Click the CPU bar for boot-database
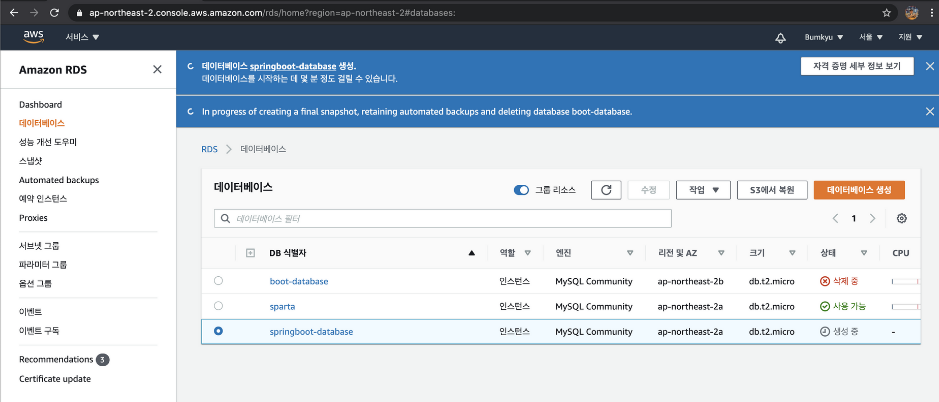 pyautogui.click(x=905, y=281)
